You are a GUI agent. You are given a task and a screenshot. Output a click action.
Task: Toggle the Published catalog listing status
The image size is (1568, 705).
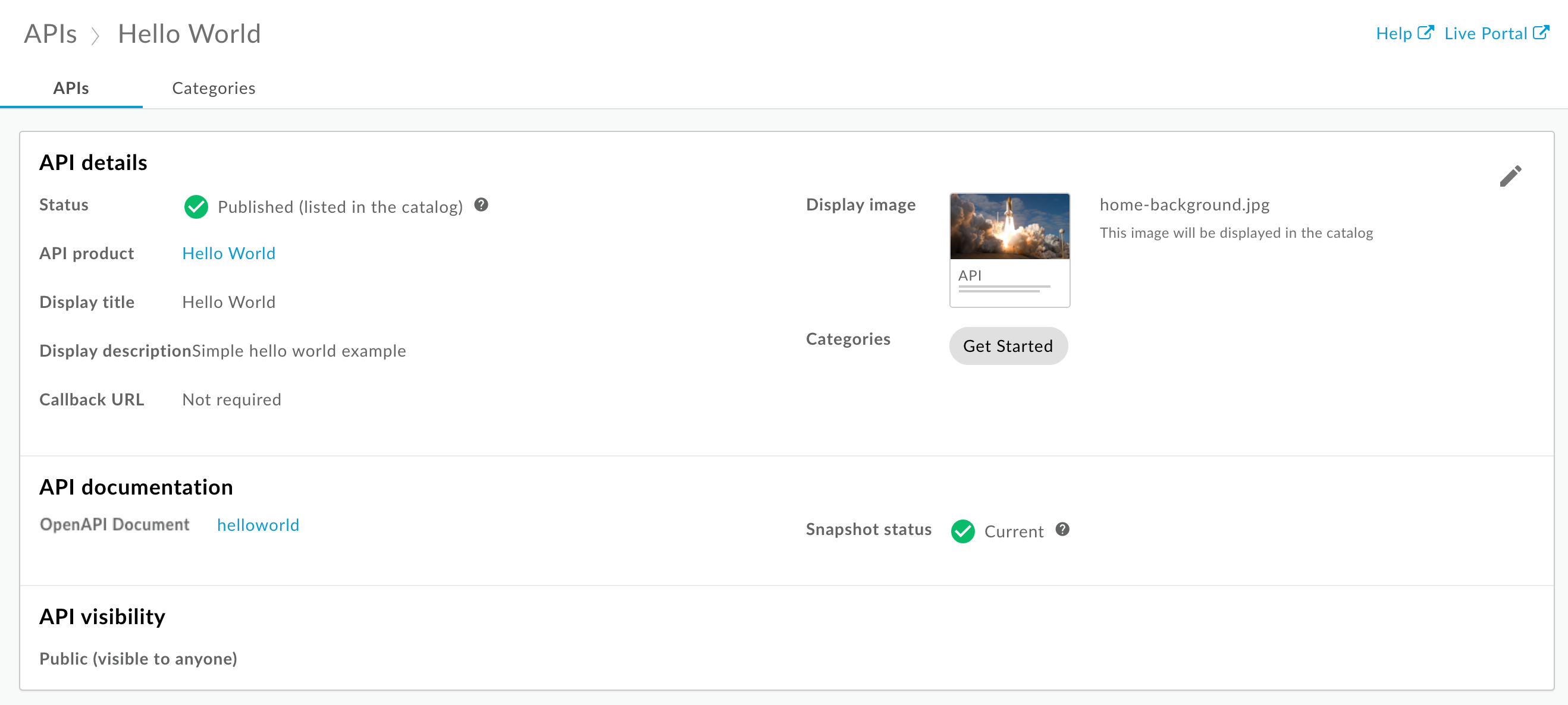(196, 207)
